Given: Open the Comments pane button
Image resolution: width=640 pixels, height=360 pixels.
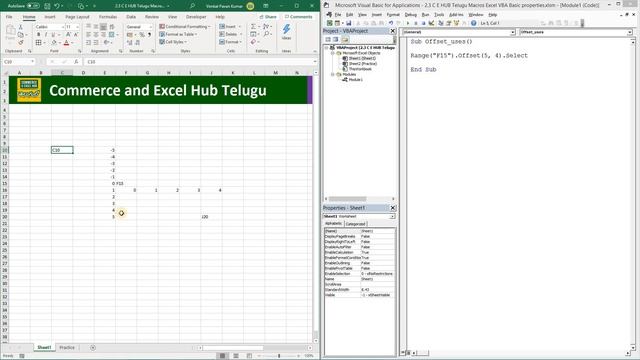Looking at the screenshot, I should coord(298,17).
